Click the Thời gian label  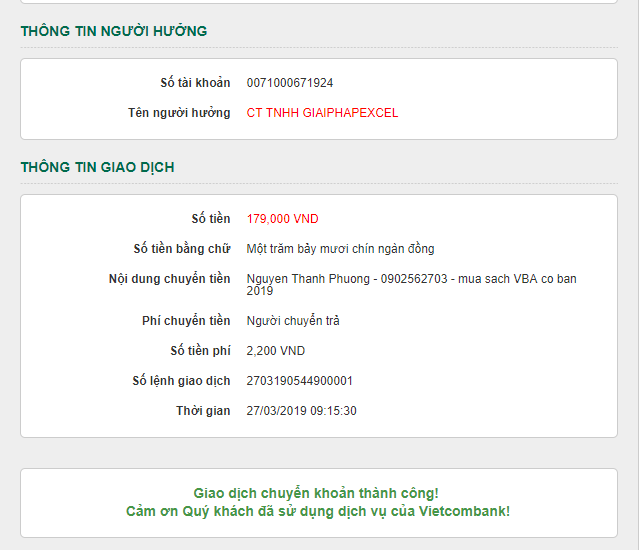(203, 411)
